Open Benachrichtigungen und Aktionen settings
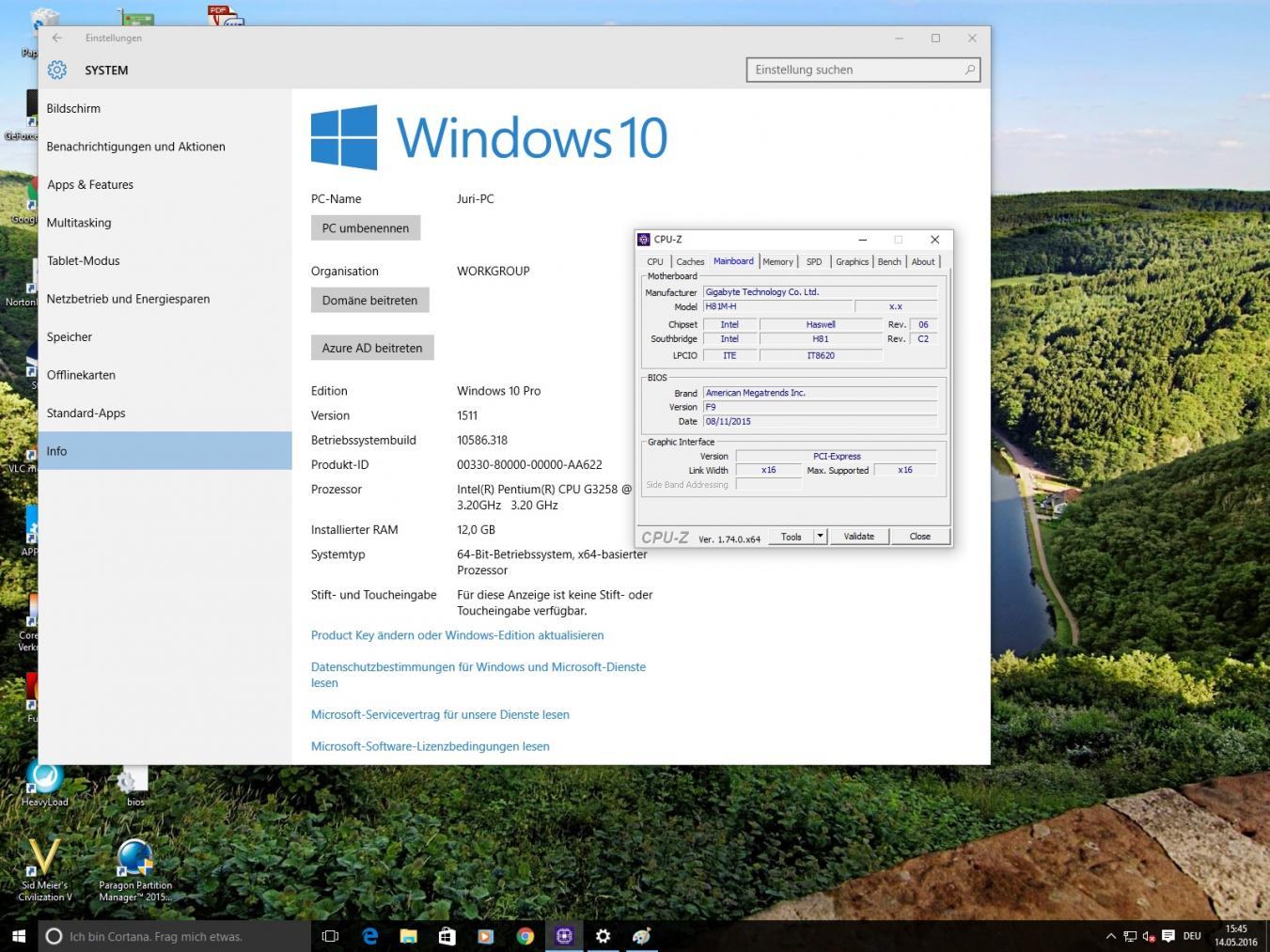Image resolution: width=1270 pixels, height=952 pixels. 165,147
